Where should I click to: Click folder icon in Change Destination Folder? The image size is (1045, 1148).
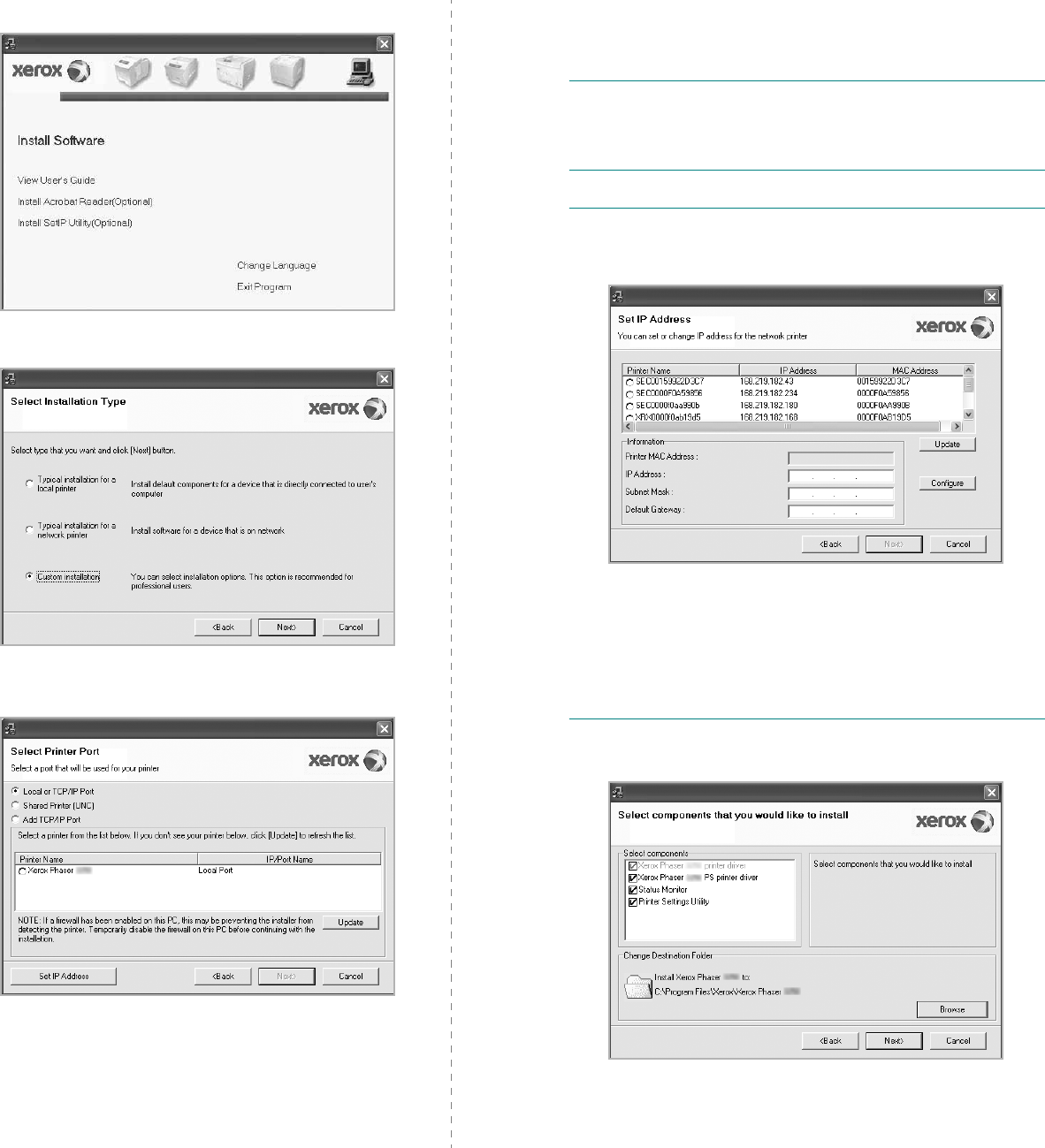pos(638,985)
